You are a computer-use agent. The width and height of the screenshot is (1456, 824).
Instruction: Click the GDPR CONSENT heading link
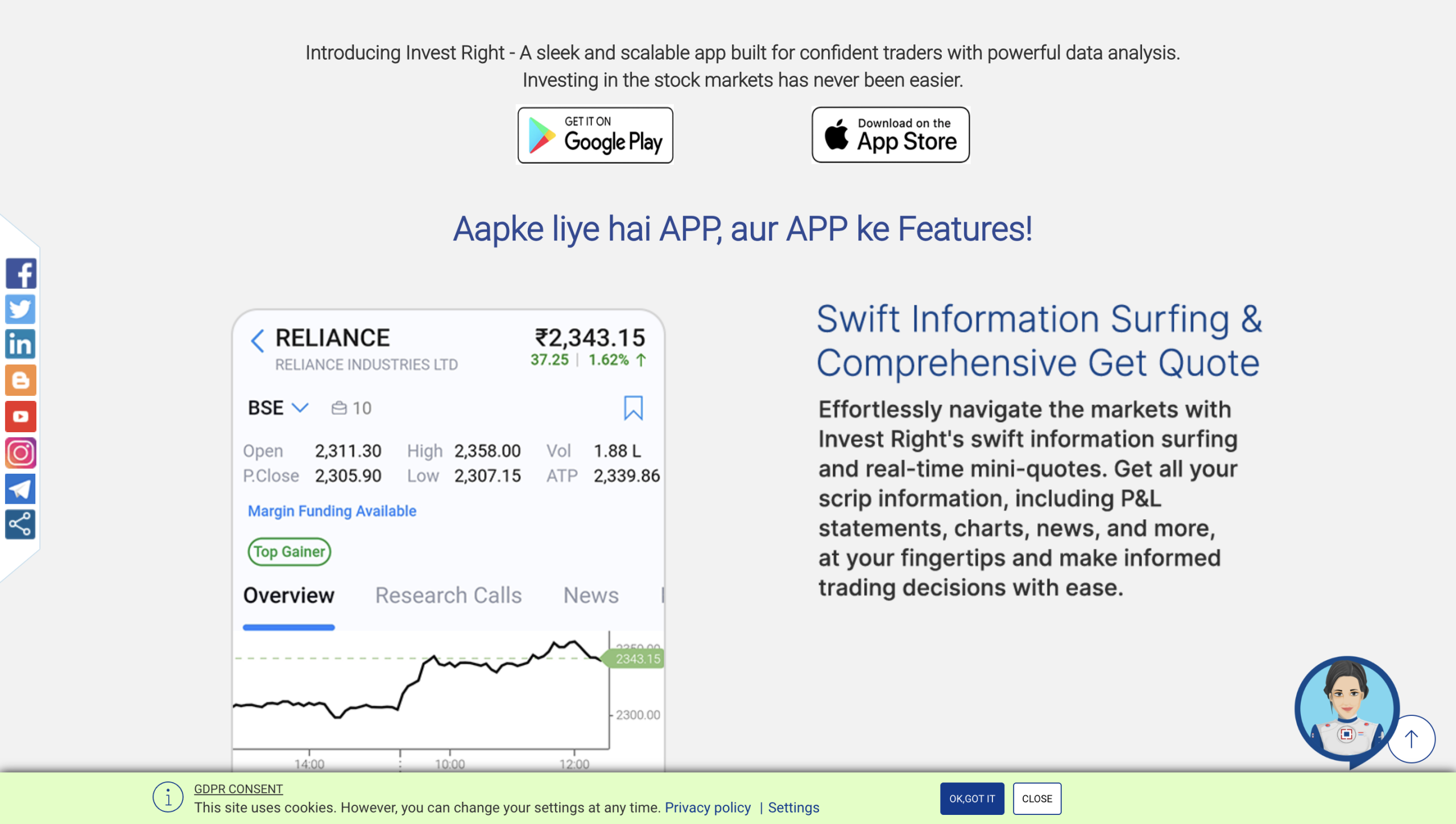click(x=238, y=789)
